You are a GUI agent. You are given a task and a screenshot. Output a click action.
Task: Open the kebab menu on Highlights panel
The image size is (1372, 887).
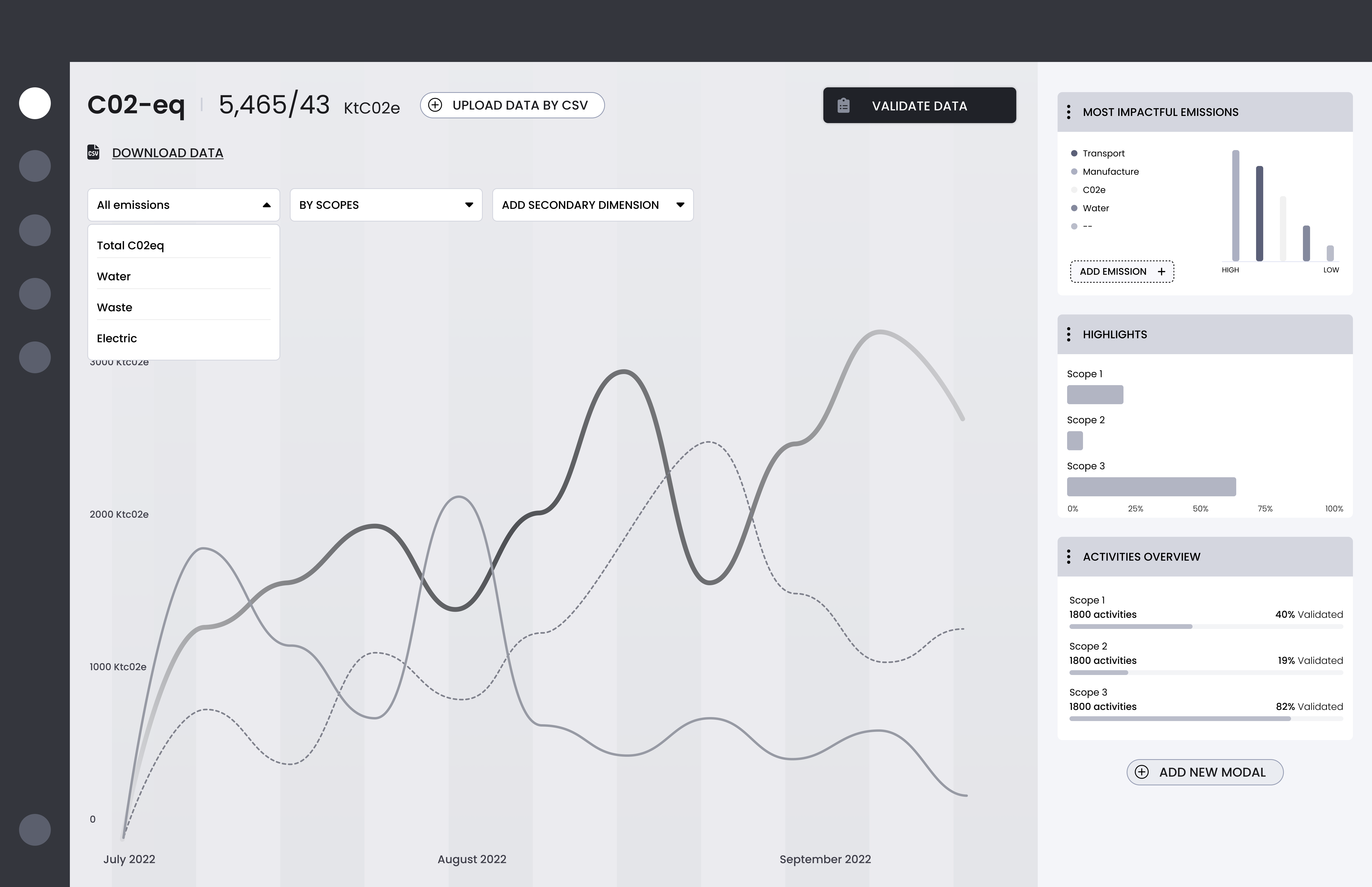pos(1069,334)
